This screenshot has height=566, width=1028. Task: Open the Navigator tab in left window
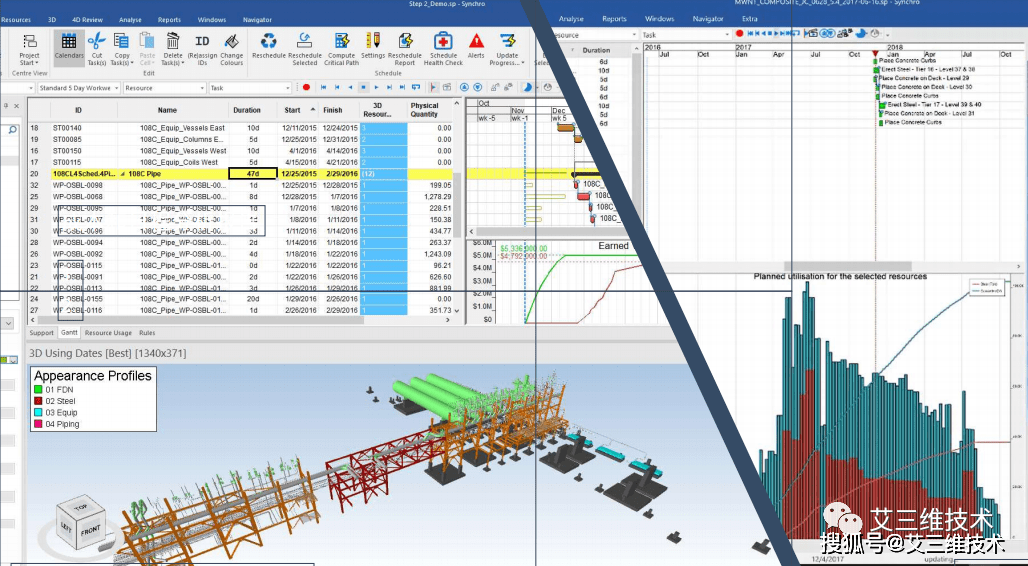tap(258, 20)
